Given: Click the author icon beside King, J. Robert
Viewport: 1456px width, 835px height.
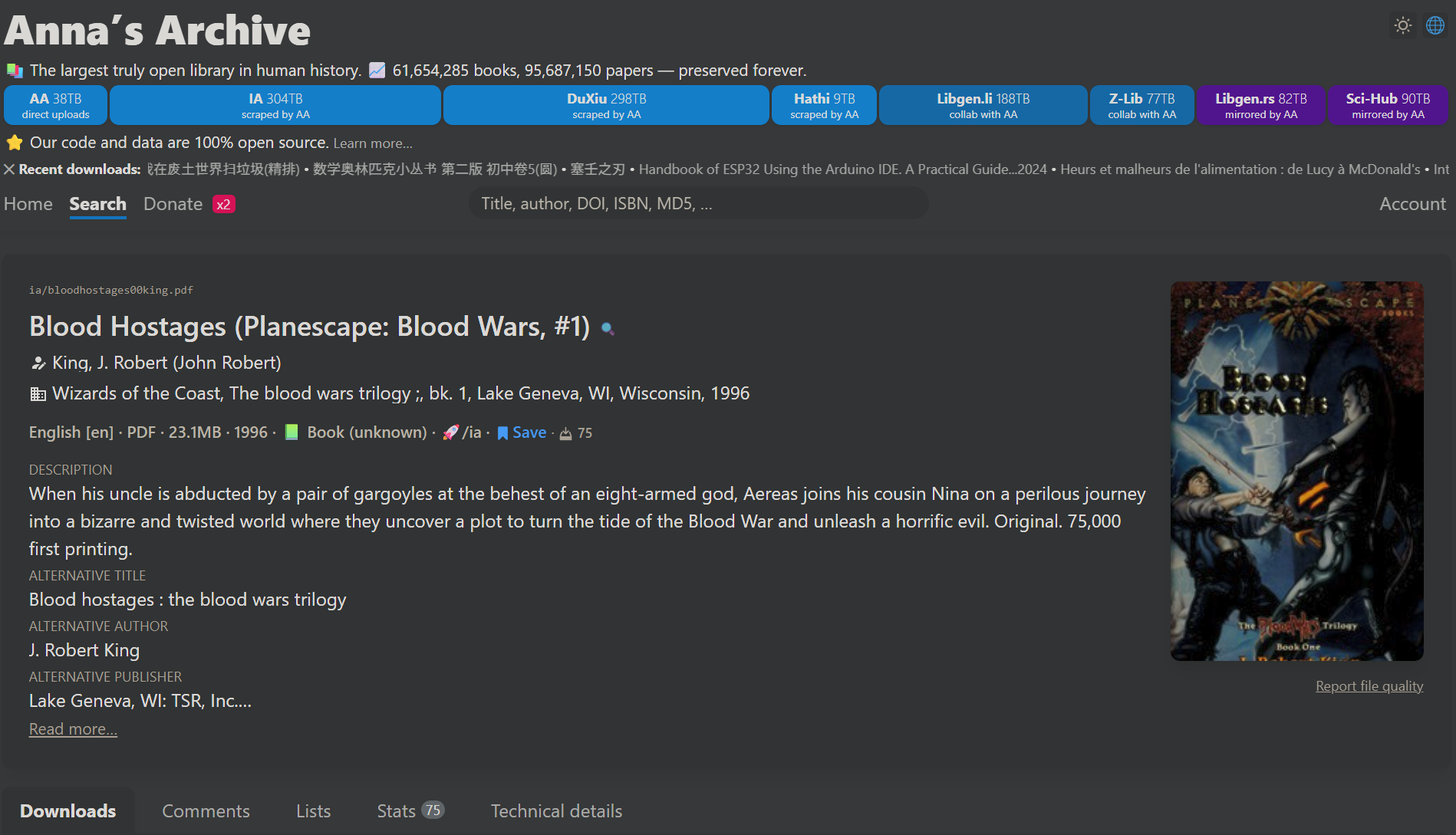Looking at the screenshot, I should (x=38, y=363).
